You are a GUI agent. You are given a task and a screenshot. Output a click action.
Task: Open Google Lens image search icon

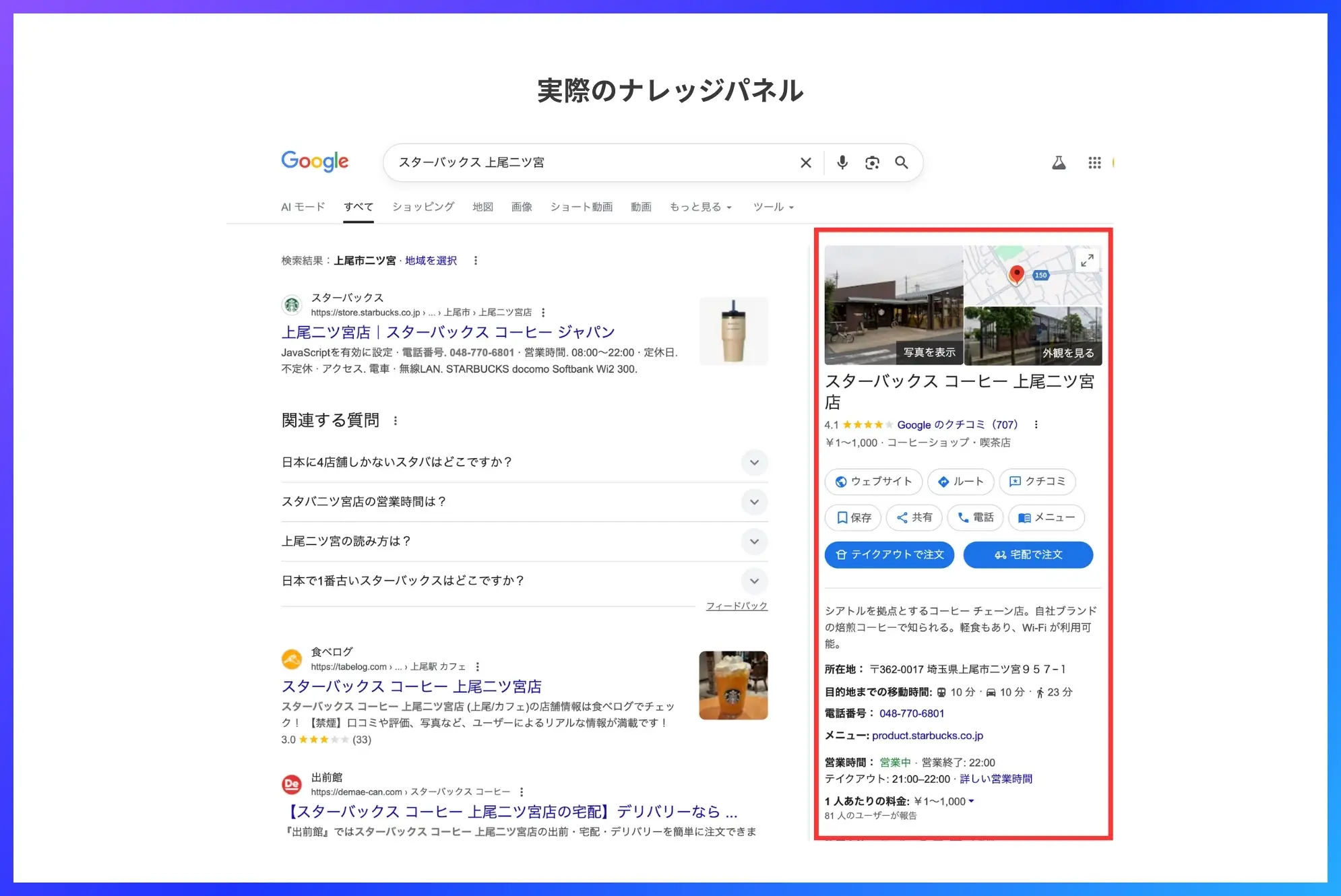872,162
